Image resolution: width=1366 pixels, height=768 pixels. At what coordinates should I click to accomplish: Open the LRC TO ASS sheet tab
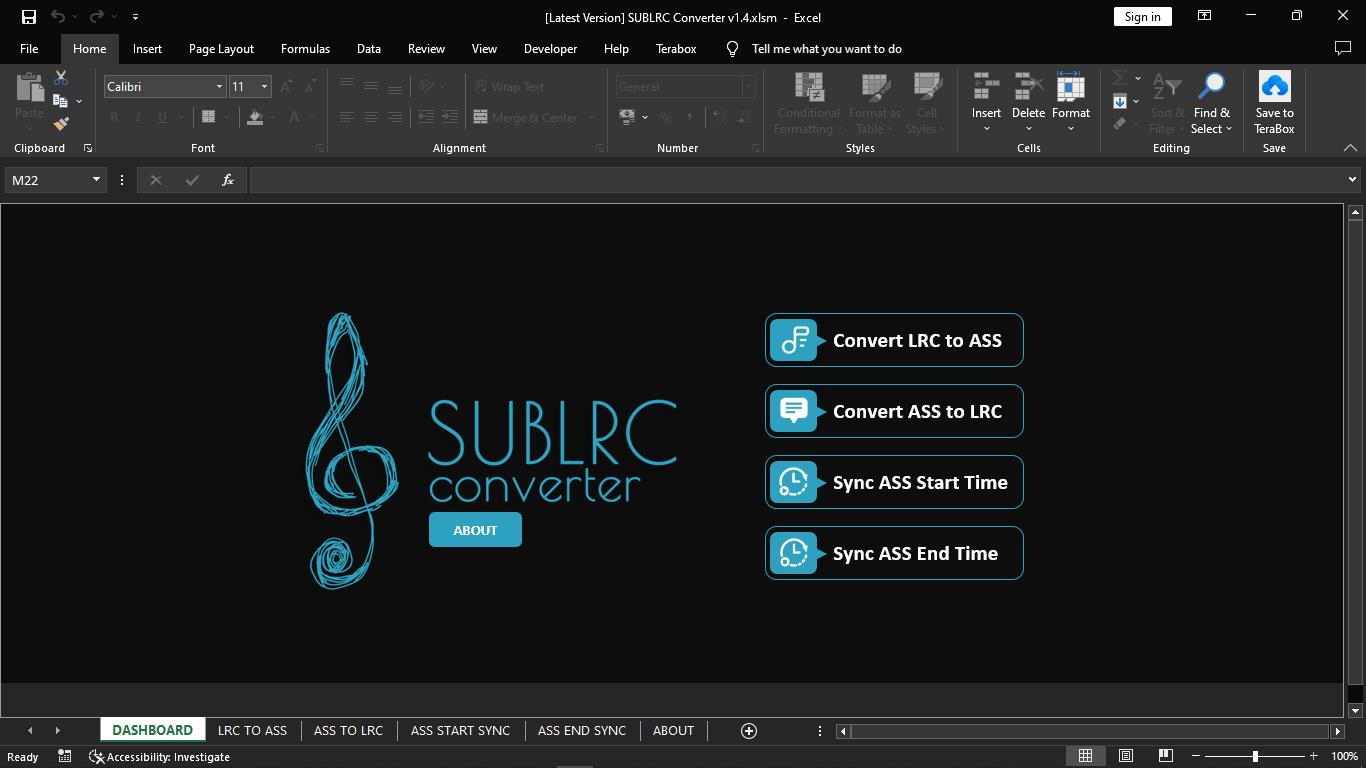pyautogui.click(x=252, y=731)
